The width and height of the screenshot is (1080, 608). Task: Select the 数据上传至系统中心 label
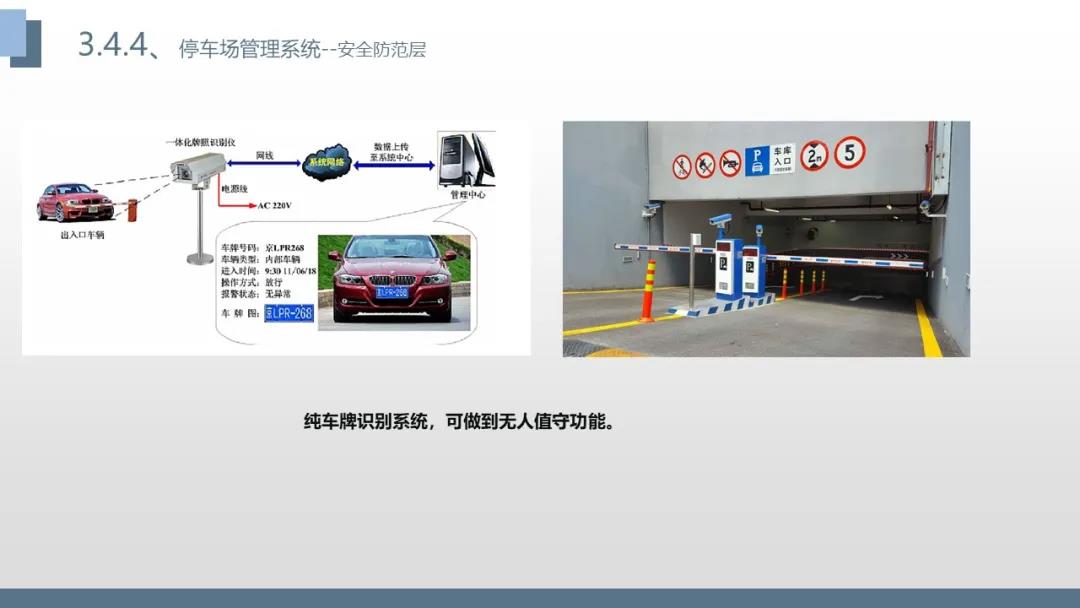(x=391, y=152)
